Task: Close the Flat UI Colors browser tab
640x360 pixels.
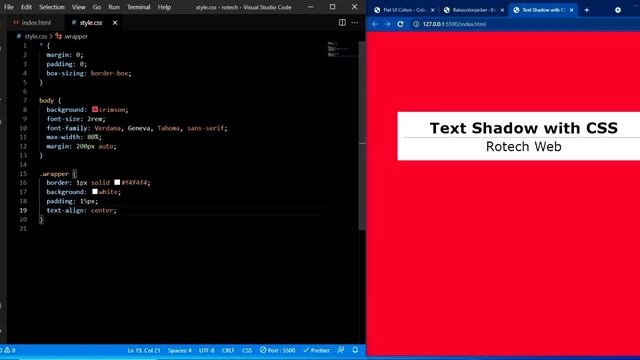Action: pos(433,10)
